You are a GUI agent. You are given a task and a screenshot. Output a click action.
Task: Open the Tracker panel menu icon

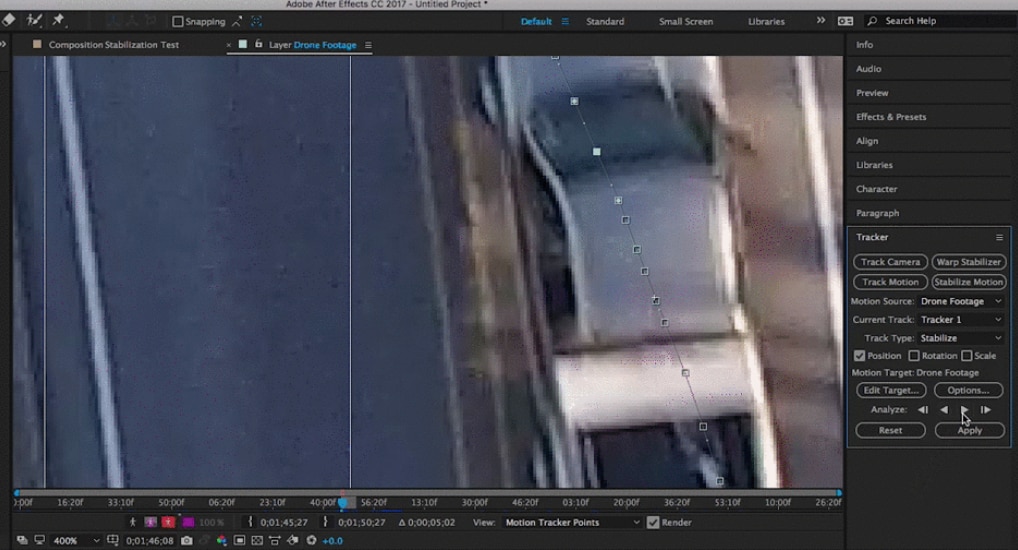point(999,237)
